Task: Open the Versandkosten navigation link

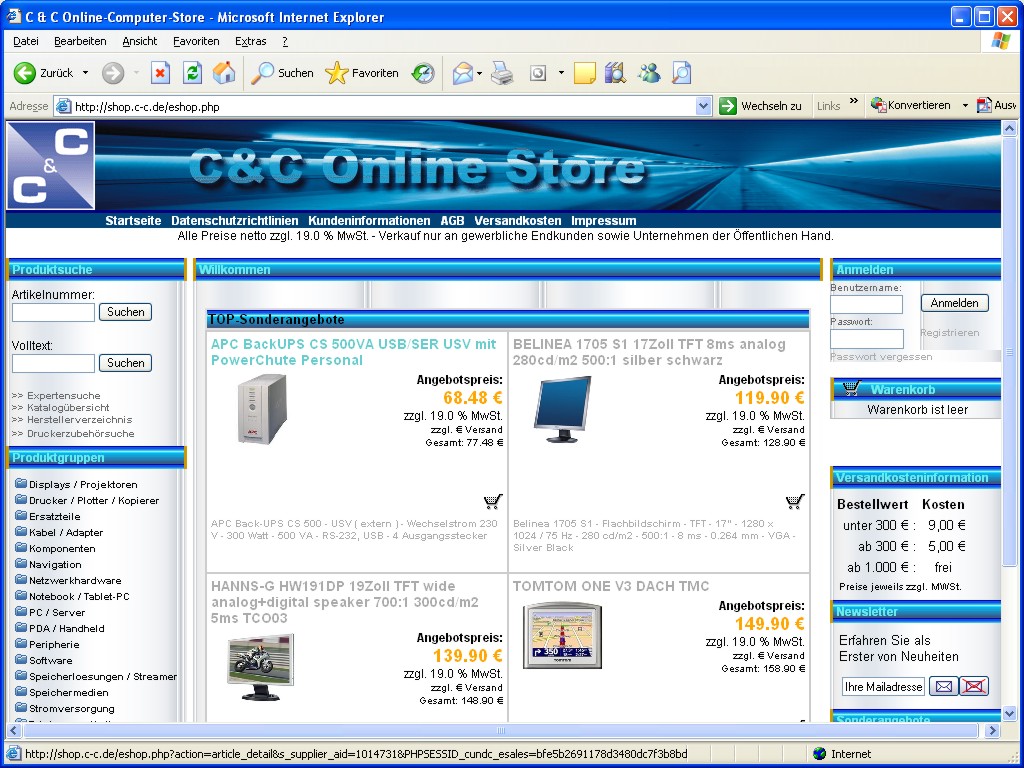Action: 518,221
